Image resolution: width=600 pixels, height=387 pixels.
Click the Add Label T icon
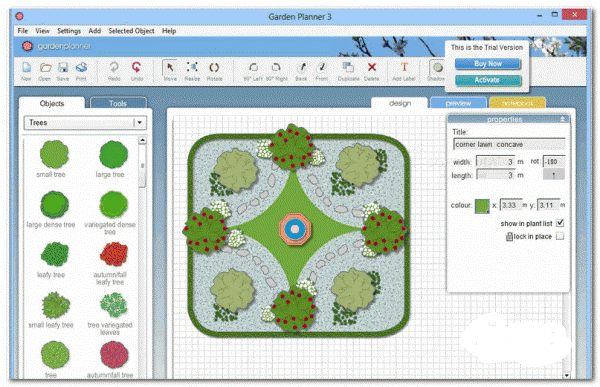(x=404, y=67)
